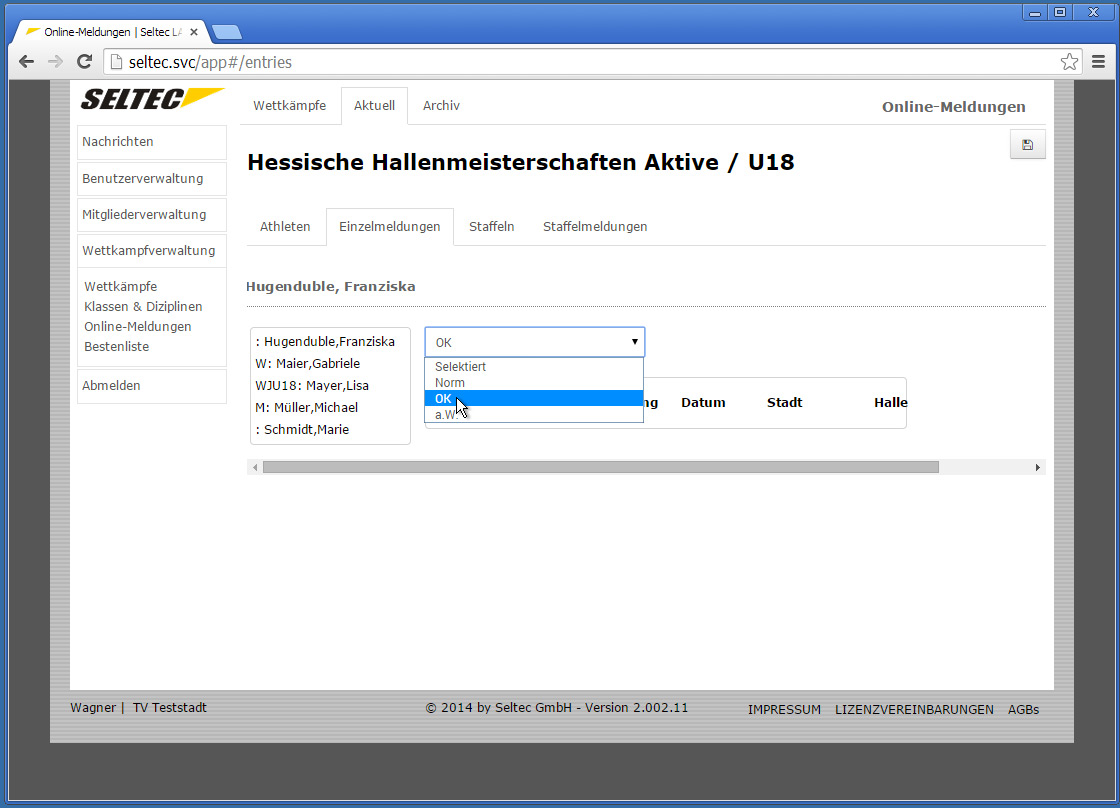The height and width of the screenshot is (808, 1120).
Task: Bookmark page with the star icon
Action: coord(1069,62)
